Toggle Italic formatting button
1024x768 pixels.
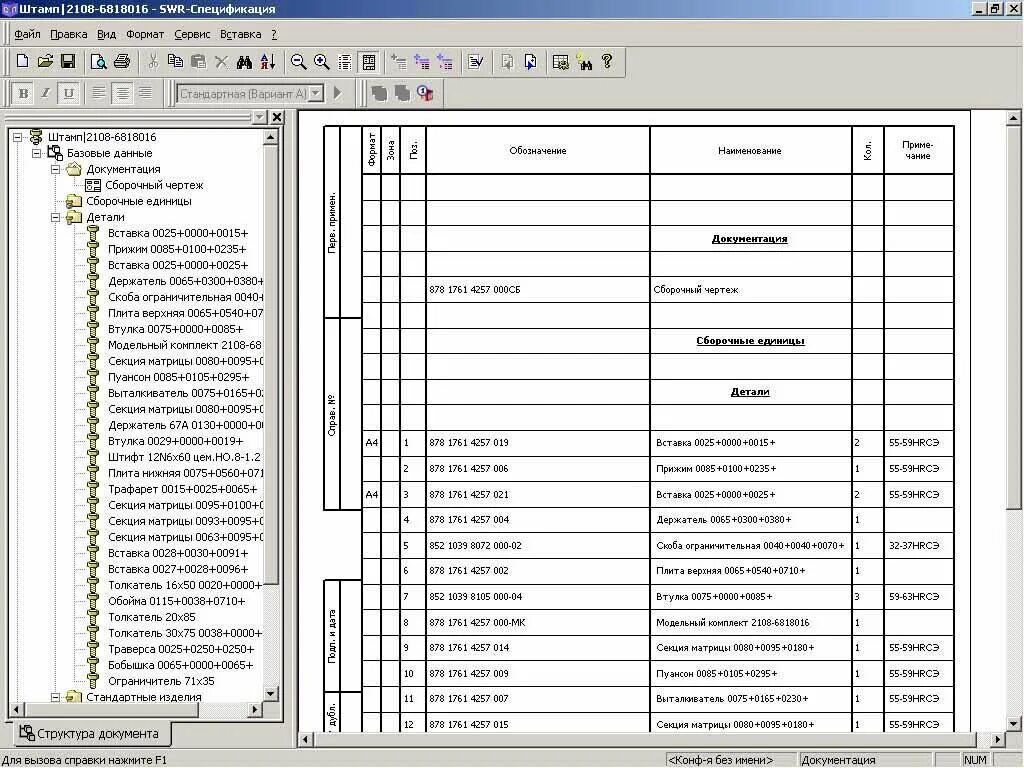(x=46, y=93)
